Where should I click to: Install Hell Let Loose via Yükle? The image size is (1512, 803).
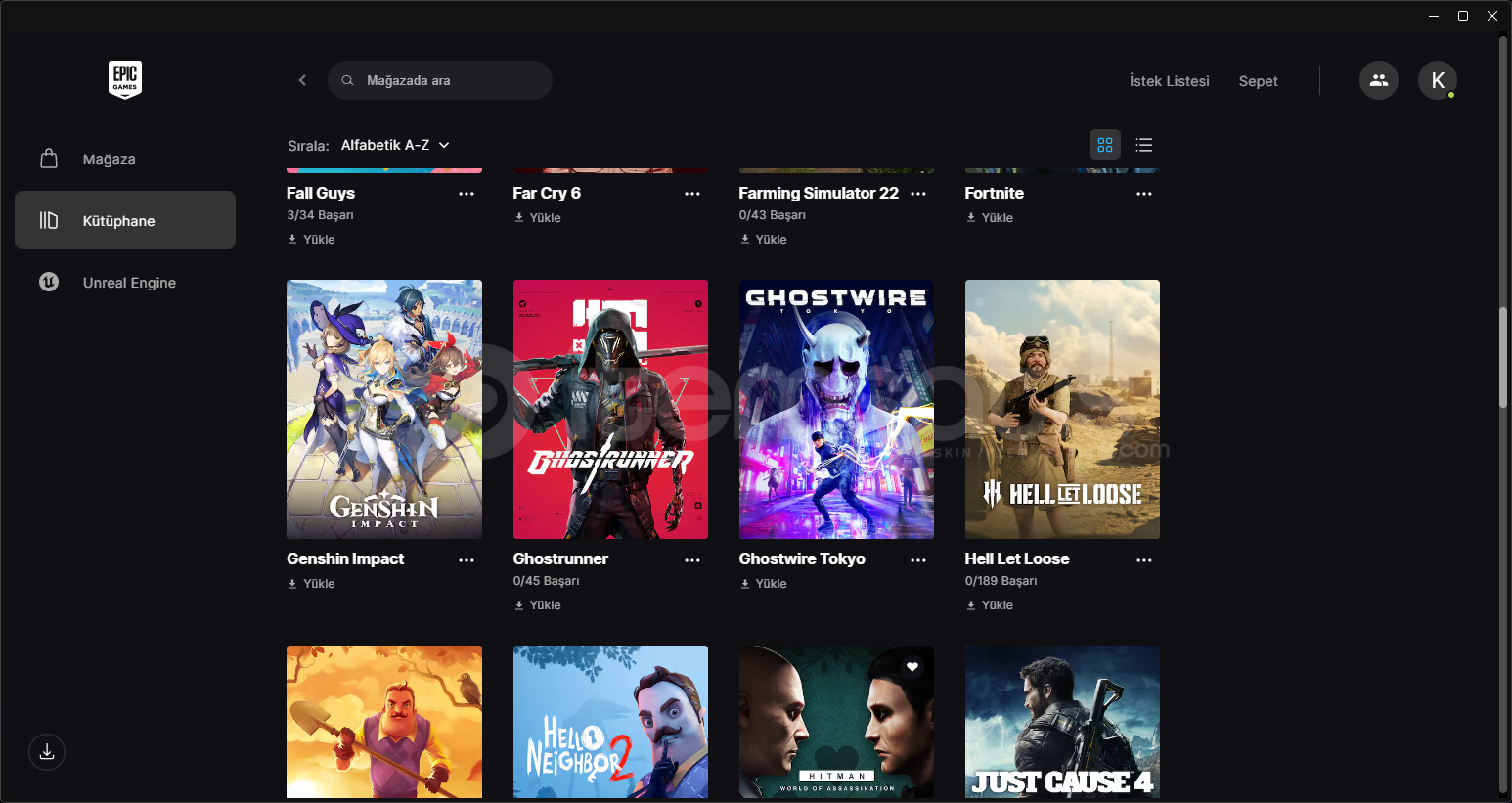click(x=989, y=604)
